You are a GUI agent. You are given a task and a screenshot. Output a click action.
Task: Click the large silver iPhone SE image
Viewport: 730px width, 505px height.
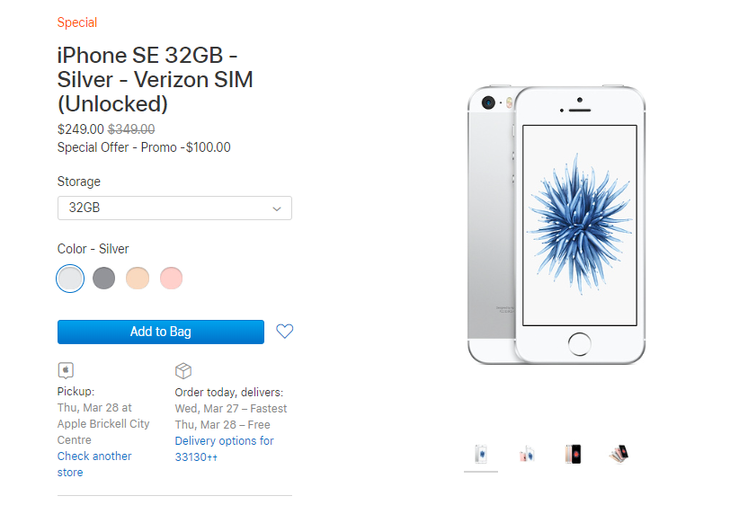[x=556, y=226]
